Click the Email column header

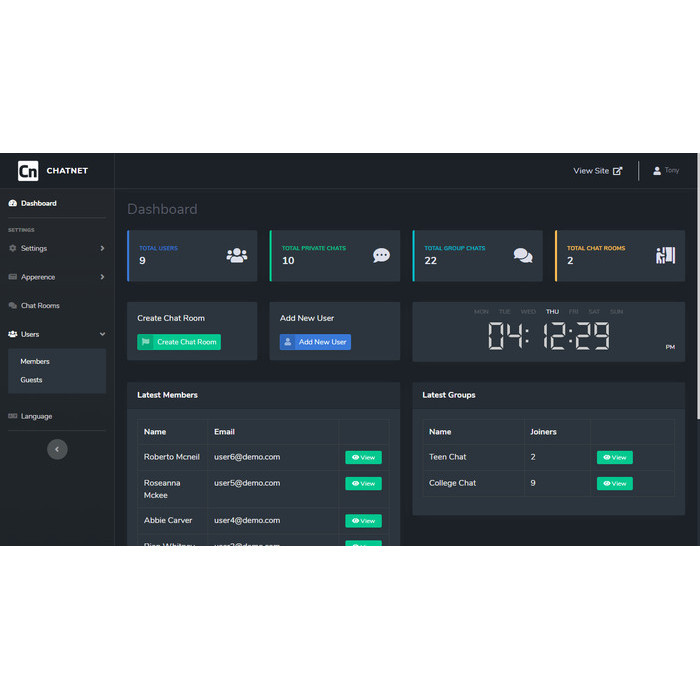pyautogui.click(x=224, y=432)
